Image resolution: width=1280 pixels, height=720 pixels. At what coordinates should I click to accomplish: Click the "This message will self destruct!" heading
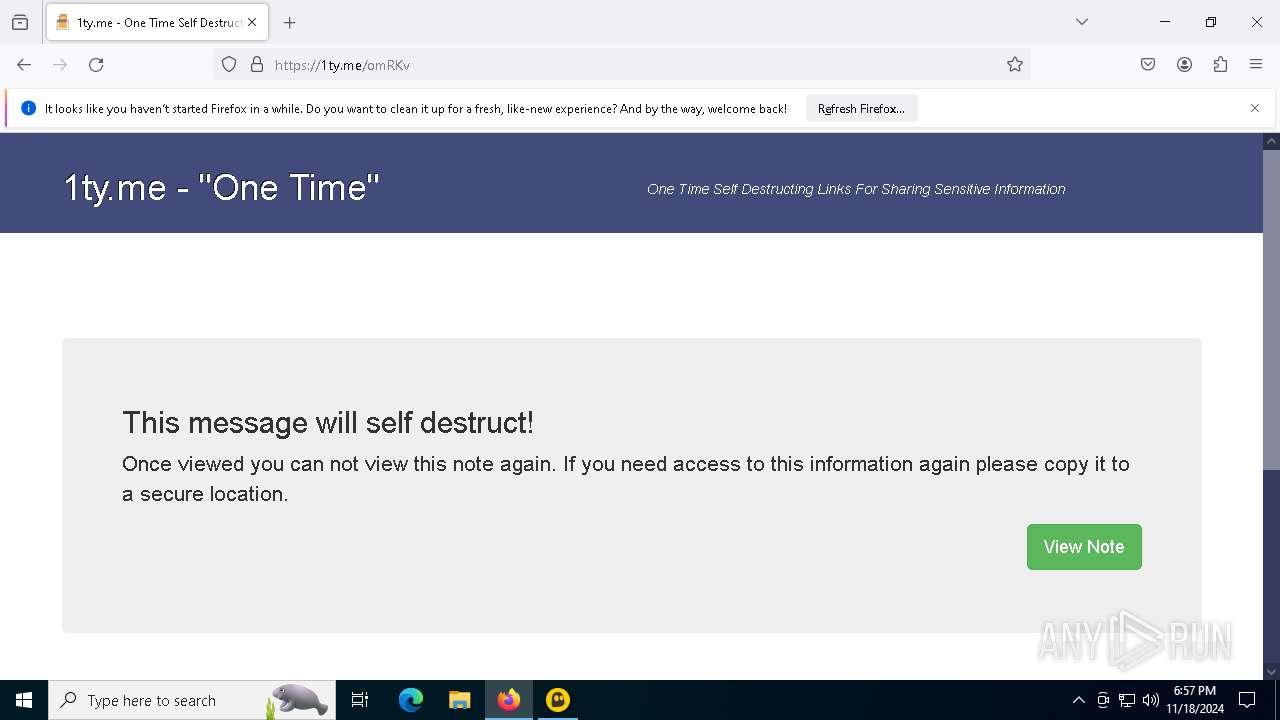click(x=328, y=423)
